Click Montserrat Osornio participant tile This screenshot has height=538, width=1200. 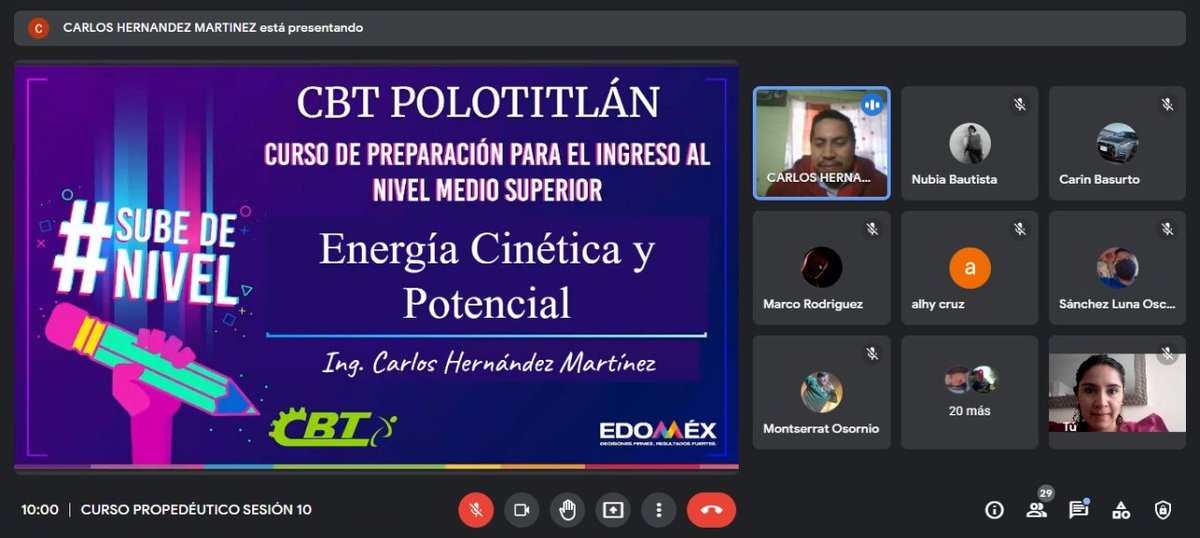[x=821, y=392]
